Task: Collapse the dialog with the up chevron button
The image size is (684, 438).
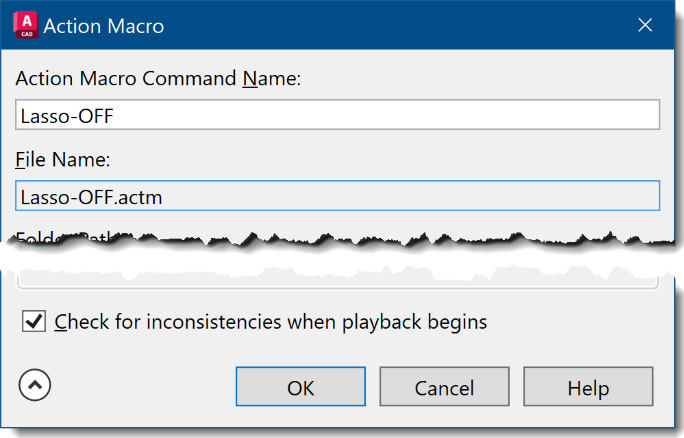Action: click(x=35, y=385)
